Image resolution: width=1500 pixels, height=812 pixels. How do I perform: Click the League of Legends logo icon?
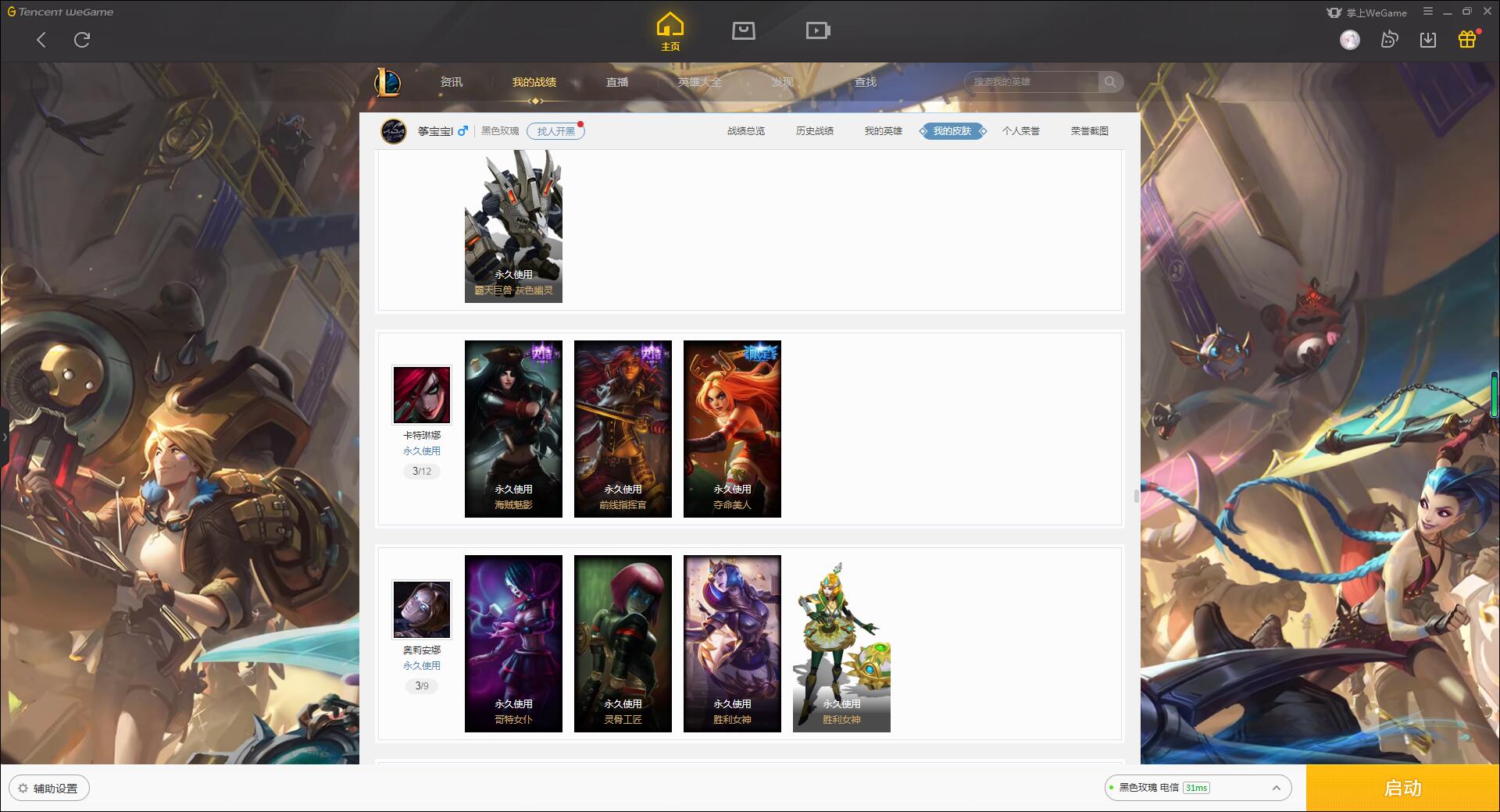[387, 82]
